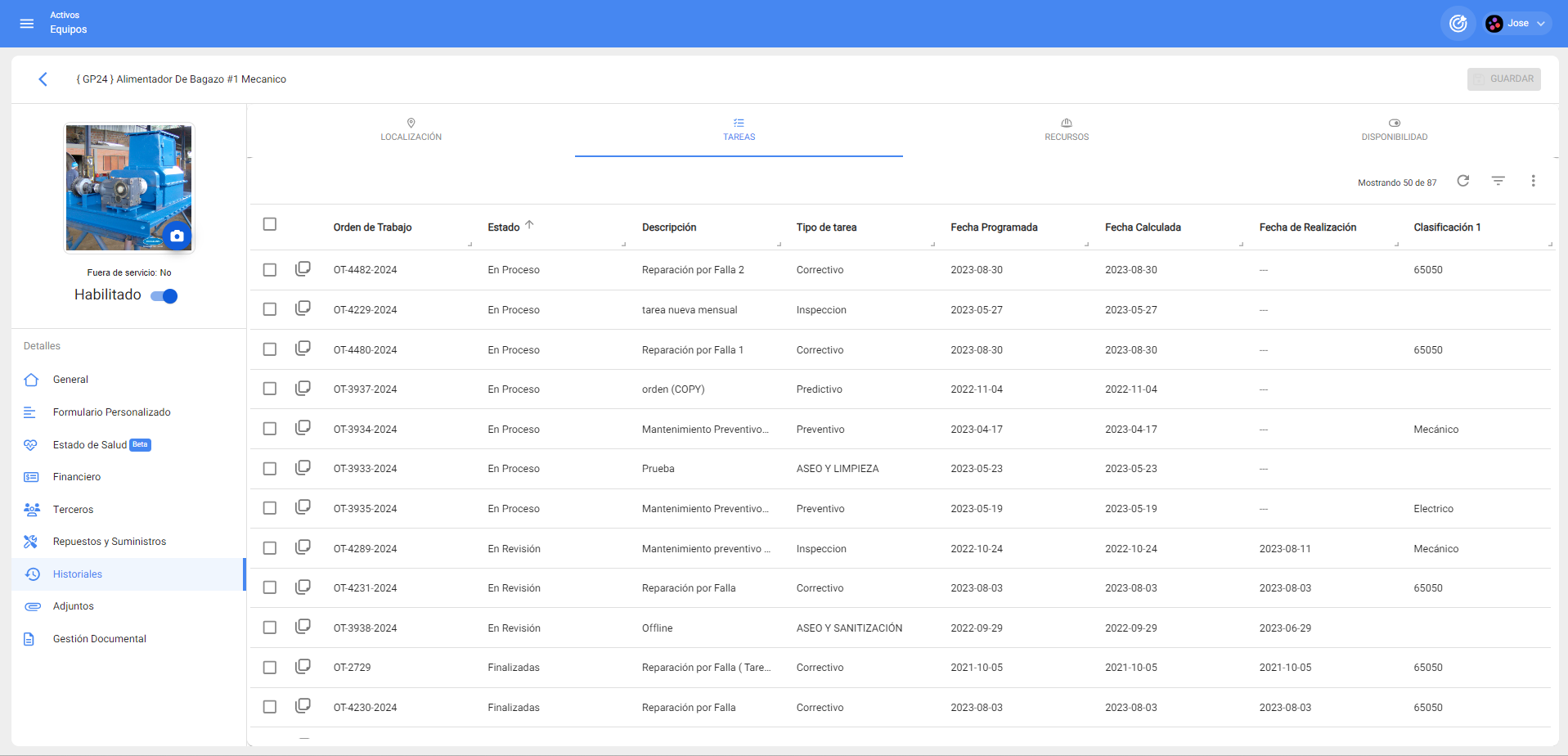
Task: Select checkbox for row OT-4229-2024
Action: tap(270, 309)
